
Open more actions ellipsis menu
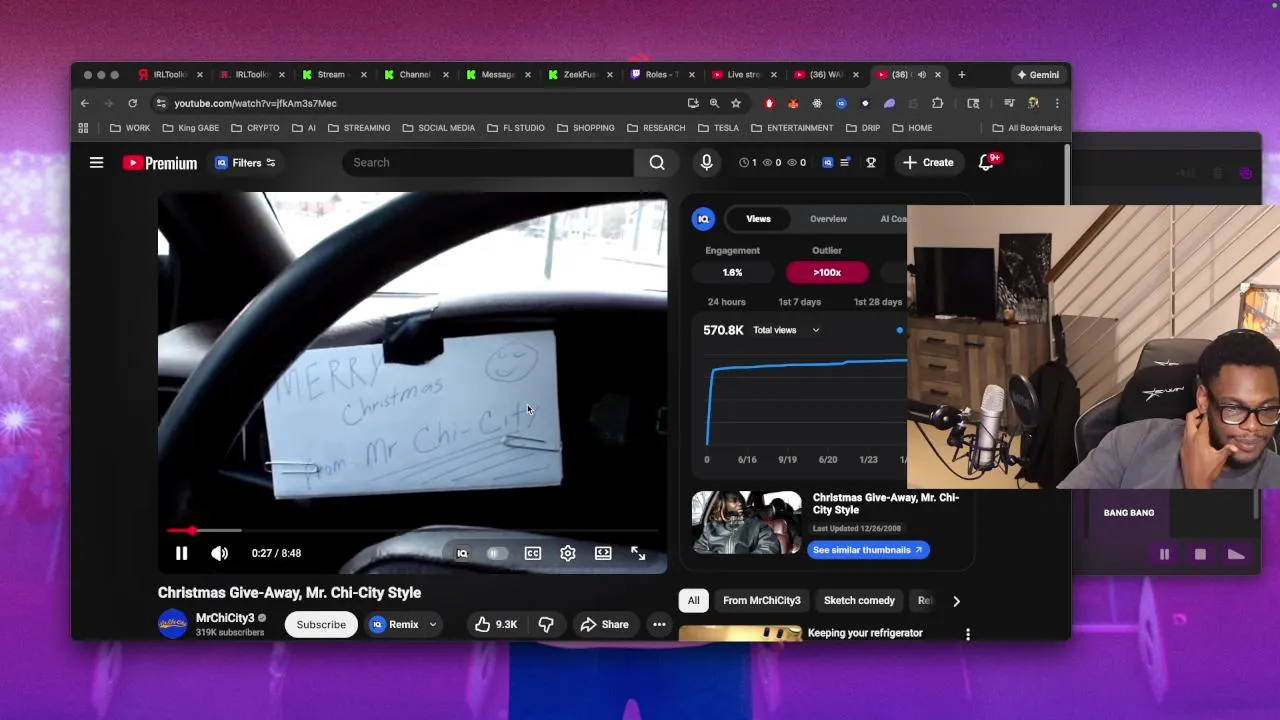[659, 624]
